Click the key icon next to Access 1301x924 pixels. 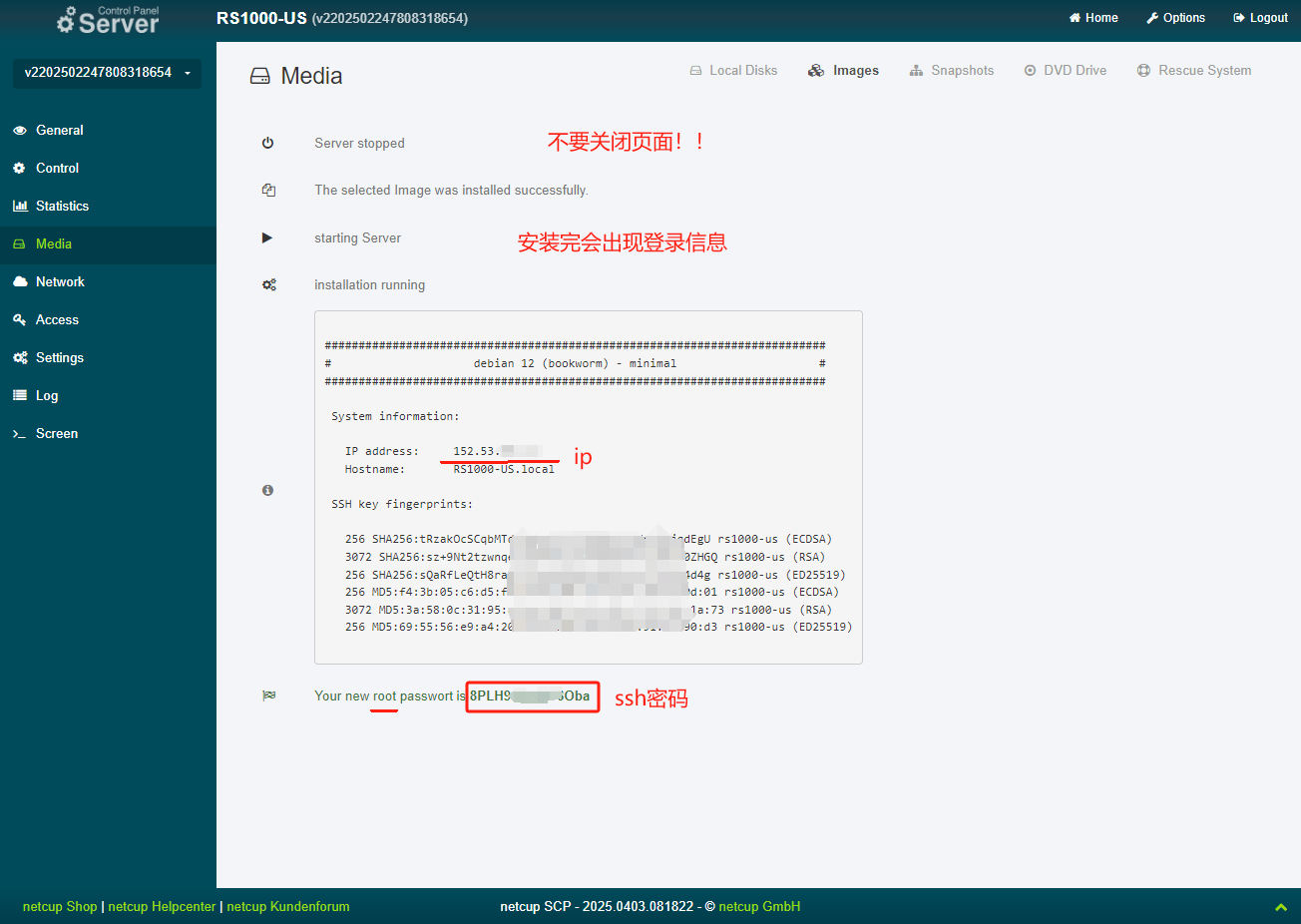point(20,320)
